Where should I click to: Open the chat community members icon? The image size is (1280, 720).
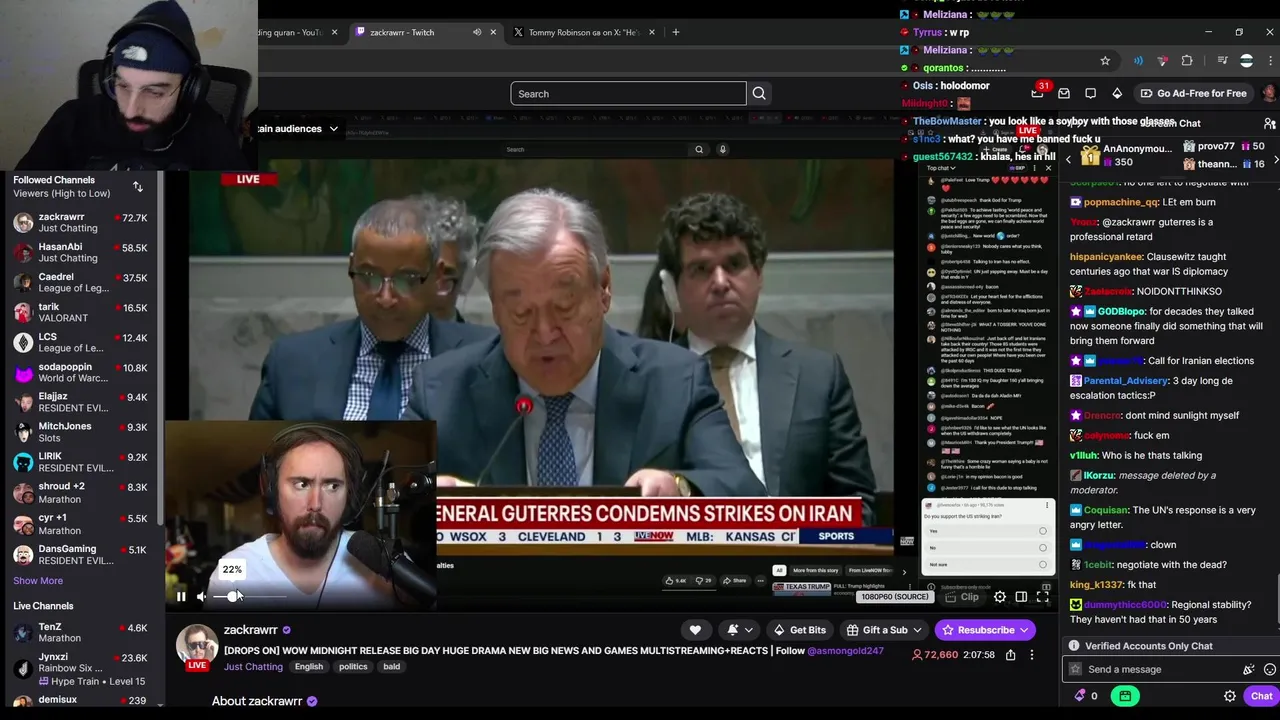1269,124
